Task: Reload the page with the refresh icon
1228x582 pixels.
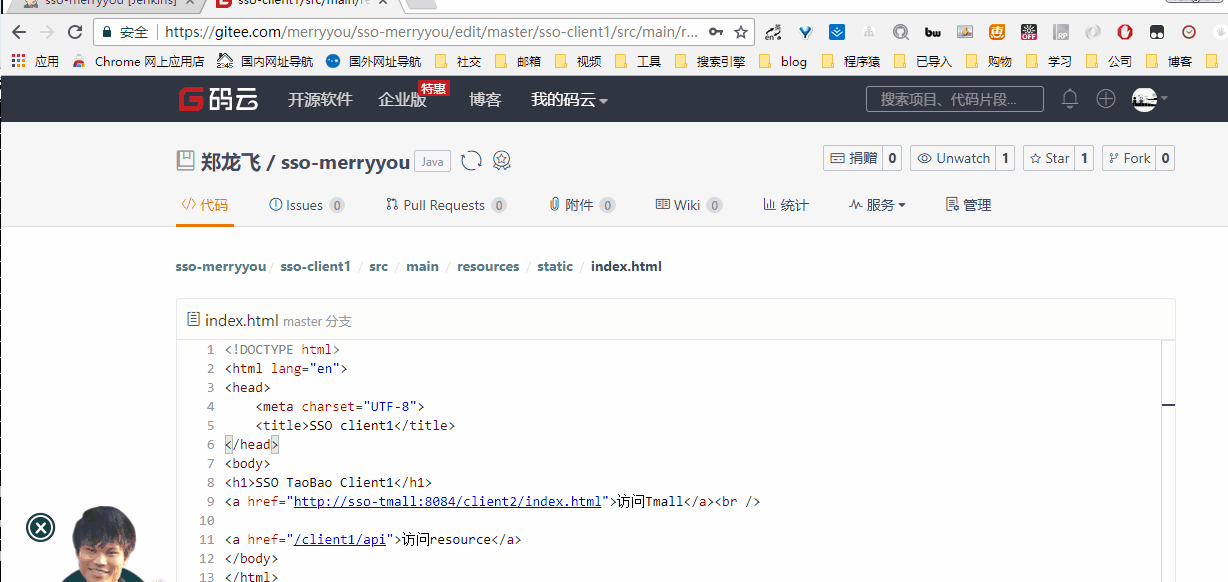Action: click(74, 31)
